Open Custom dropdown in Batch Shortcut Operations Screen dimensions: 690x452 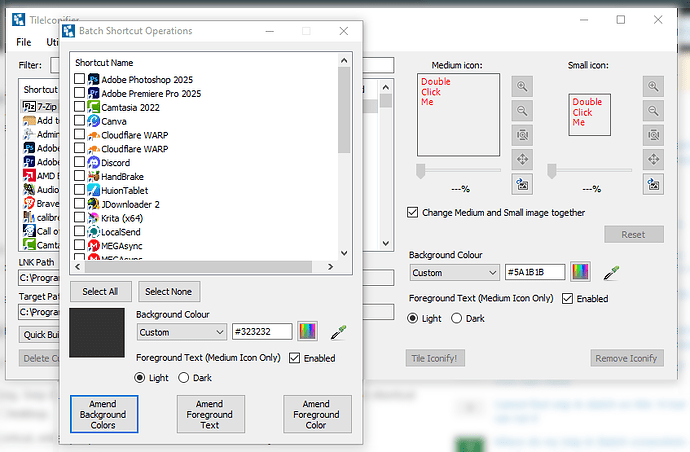coord(181,332)
